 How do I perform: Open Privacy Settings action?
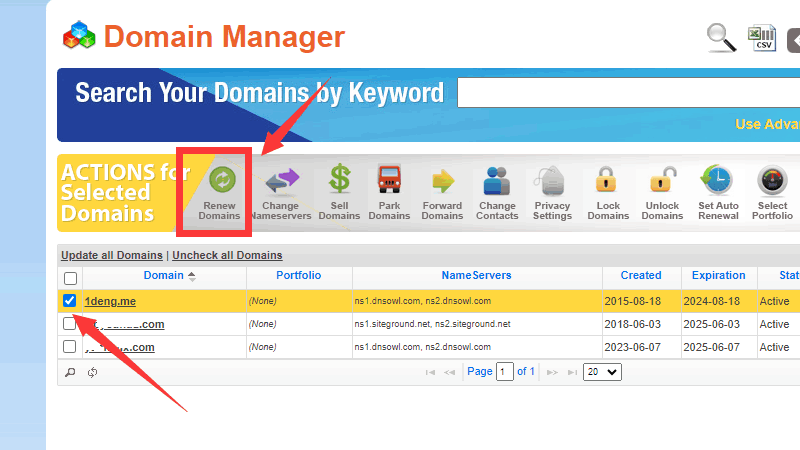tap(552, 194)
